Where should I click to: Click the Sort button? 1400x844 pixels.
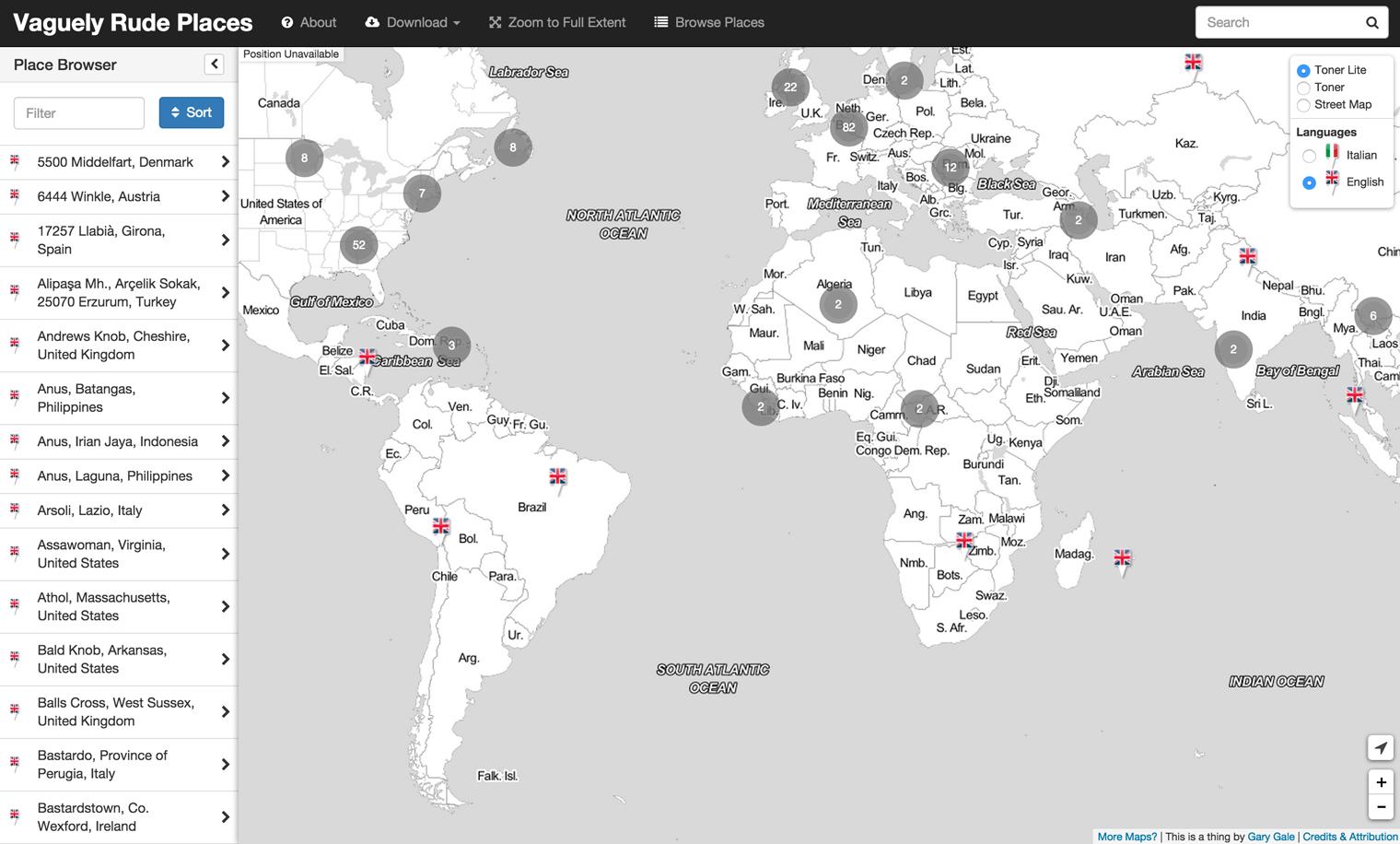(192, 111)
